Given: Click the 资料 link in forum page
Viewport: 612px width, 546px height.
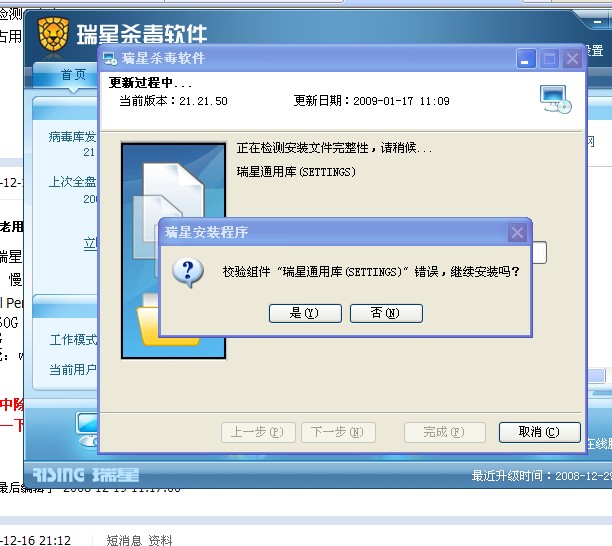Looking at the screenshot, I should click(160, 540).
